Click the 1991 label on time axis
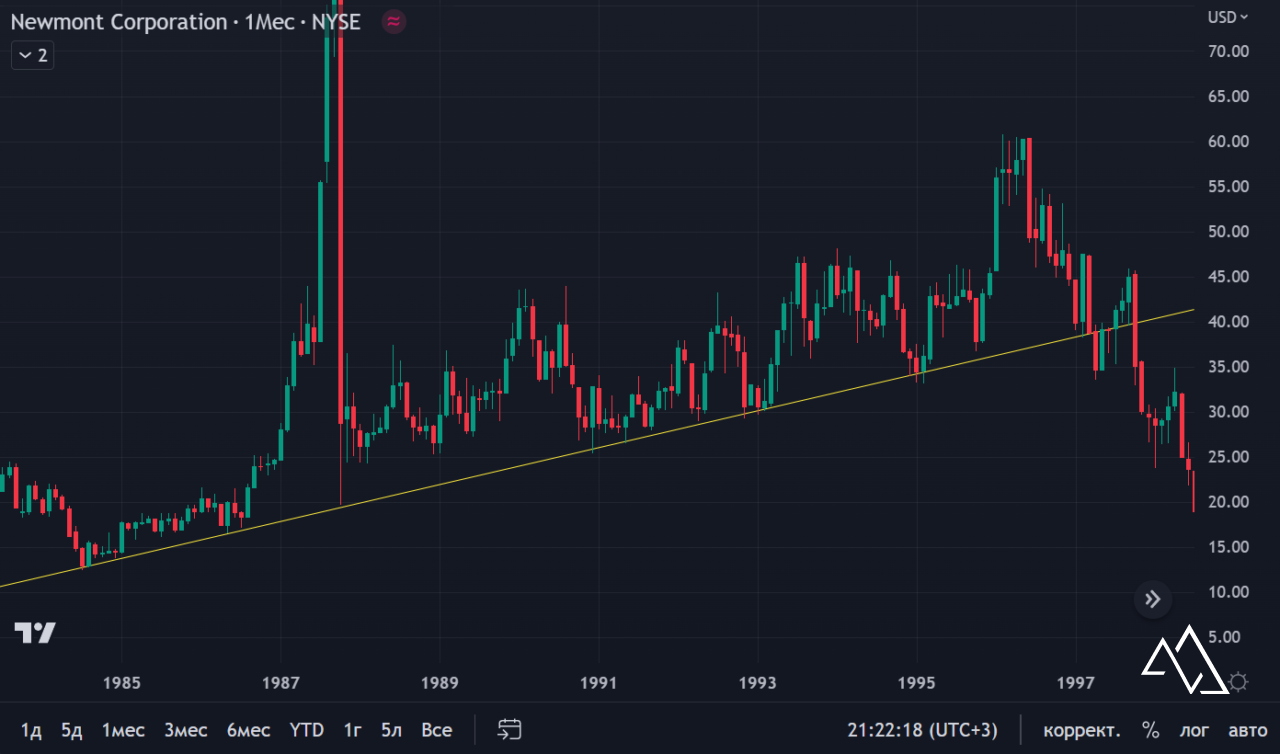This screenshot has height=754, width=1280. 598,683
